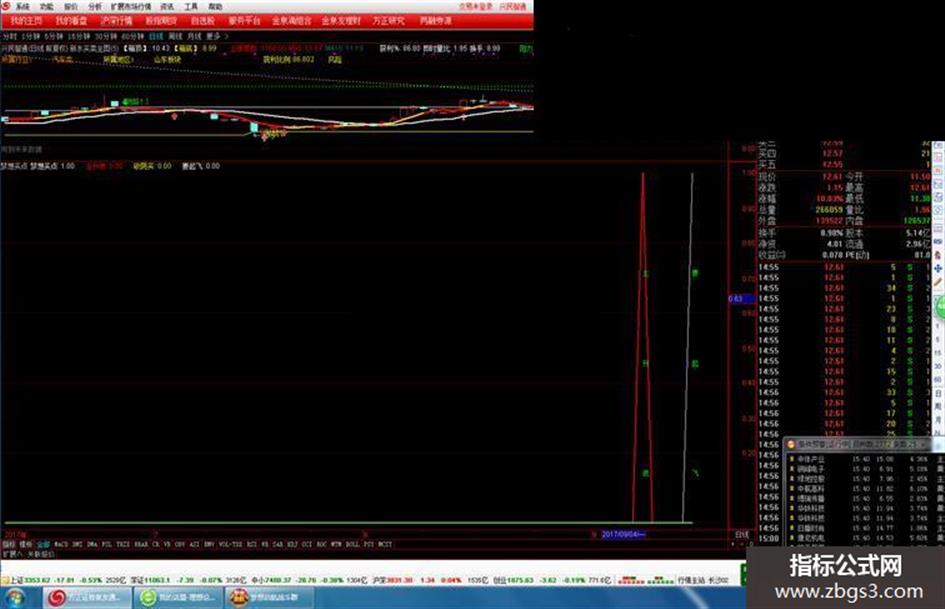Select the 日线 period tab
Viewport: 945px width, 609px height.
(156, 36)
